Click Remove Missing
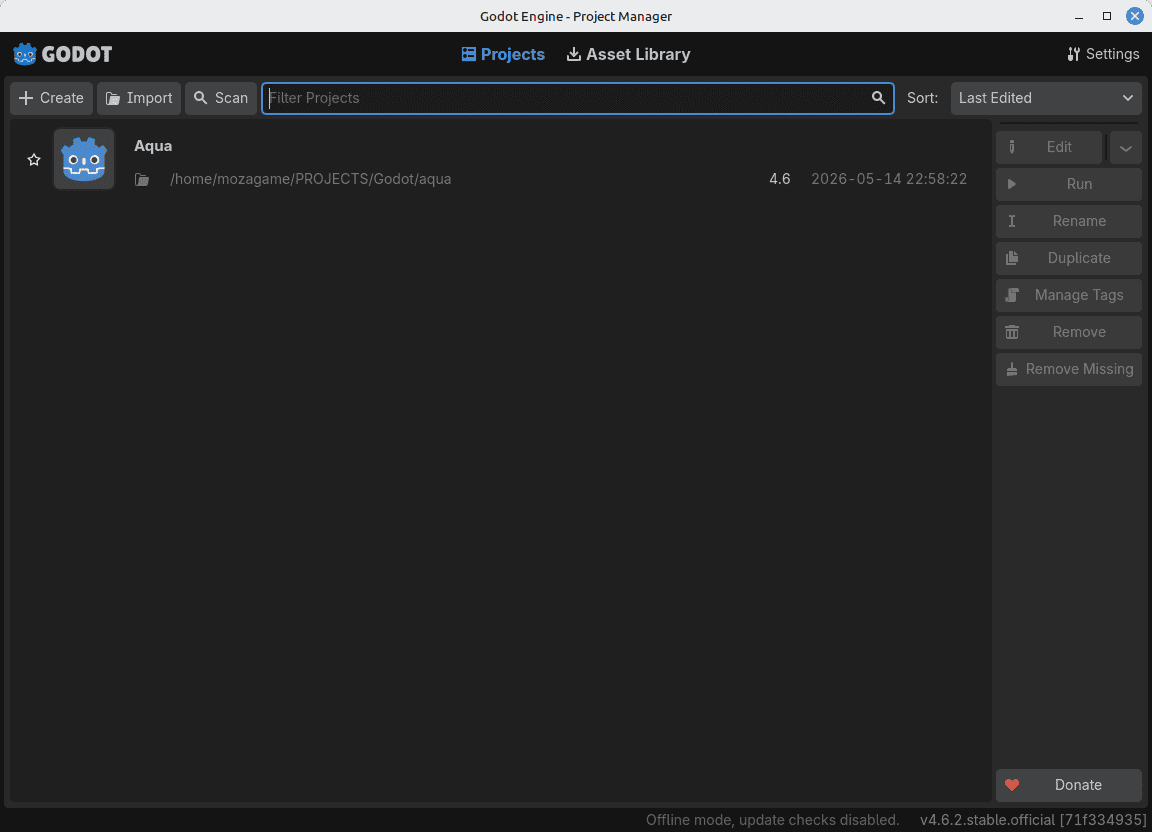1152x832 pixels. [1069, 369]
